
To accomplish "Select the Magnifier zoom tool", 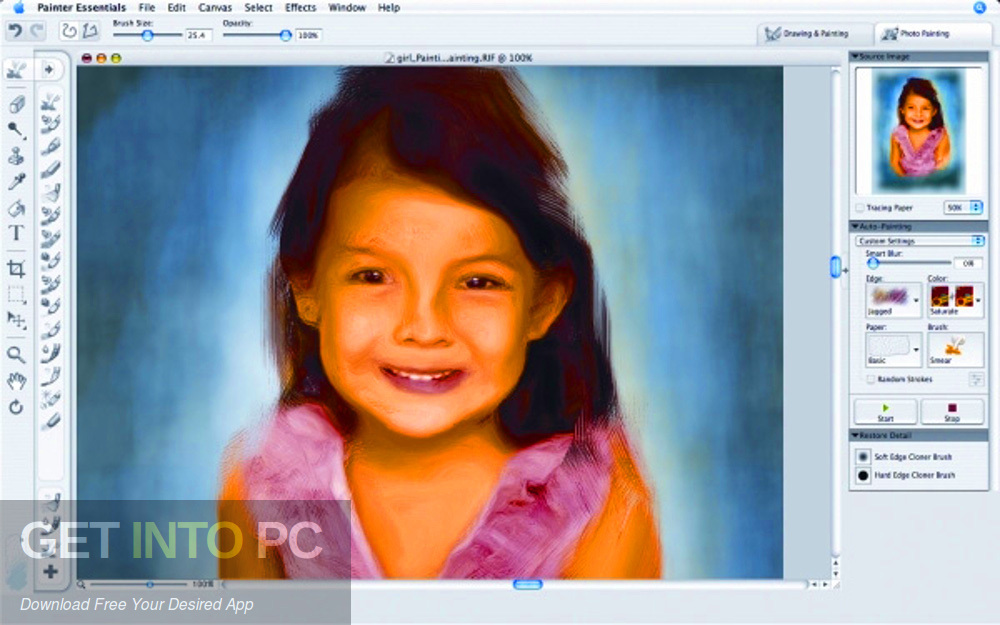I will [17, 355].
